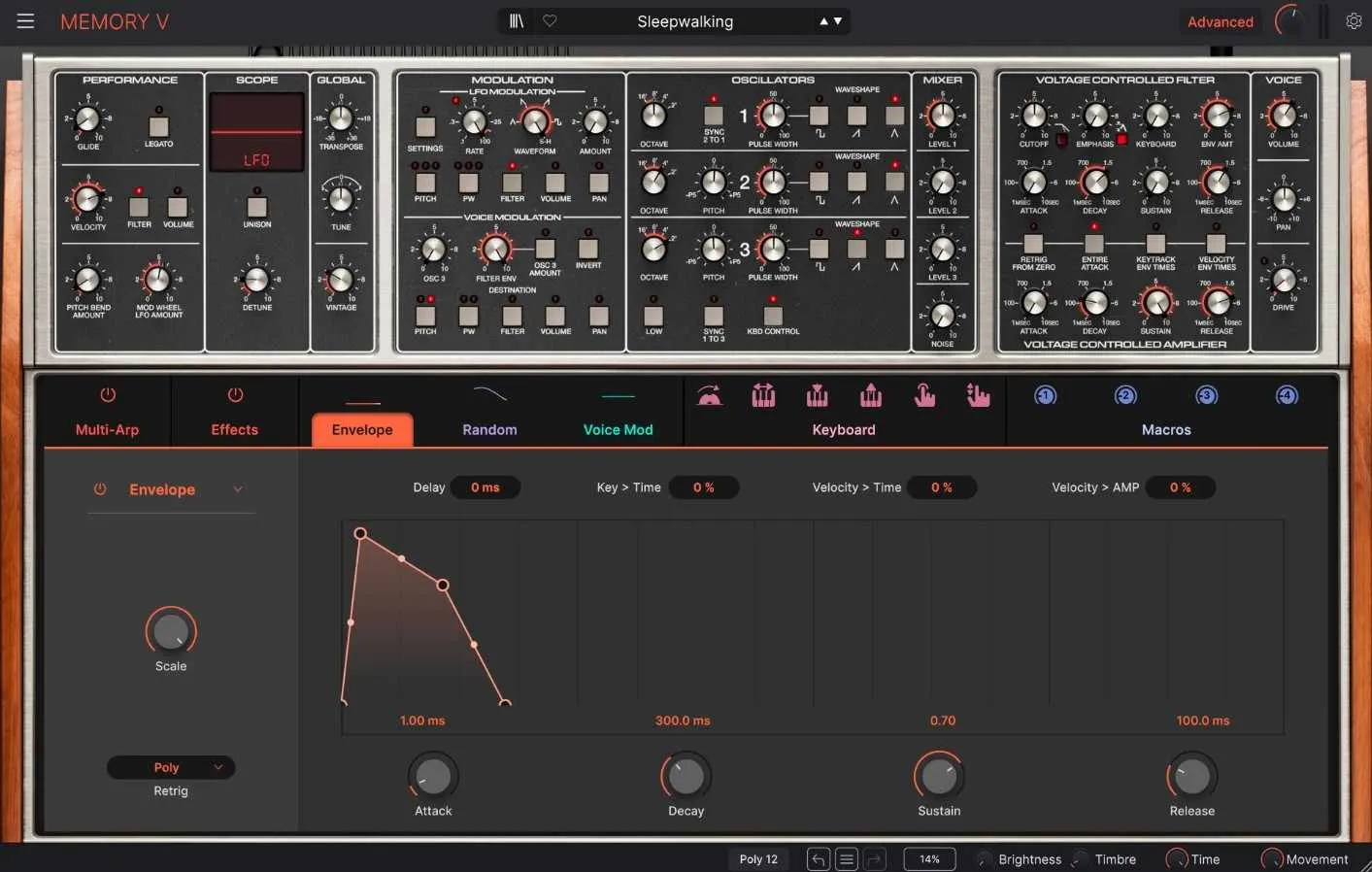Adjust the envelope Release knob
This screenshot has height=872, width=1372.
pyautogui.click(x=1192, y=776)
